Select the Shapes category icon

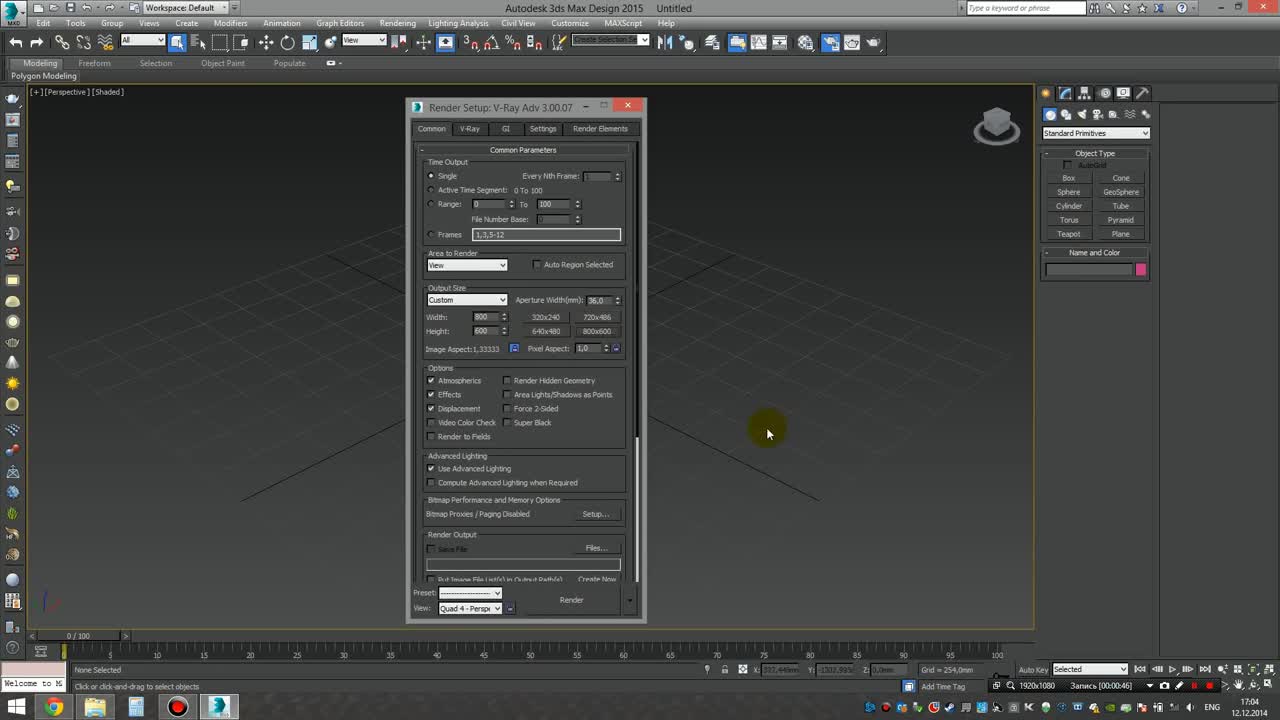(x=1066, y=114)
